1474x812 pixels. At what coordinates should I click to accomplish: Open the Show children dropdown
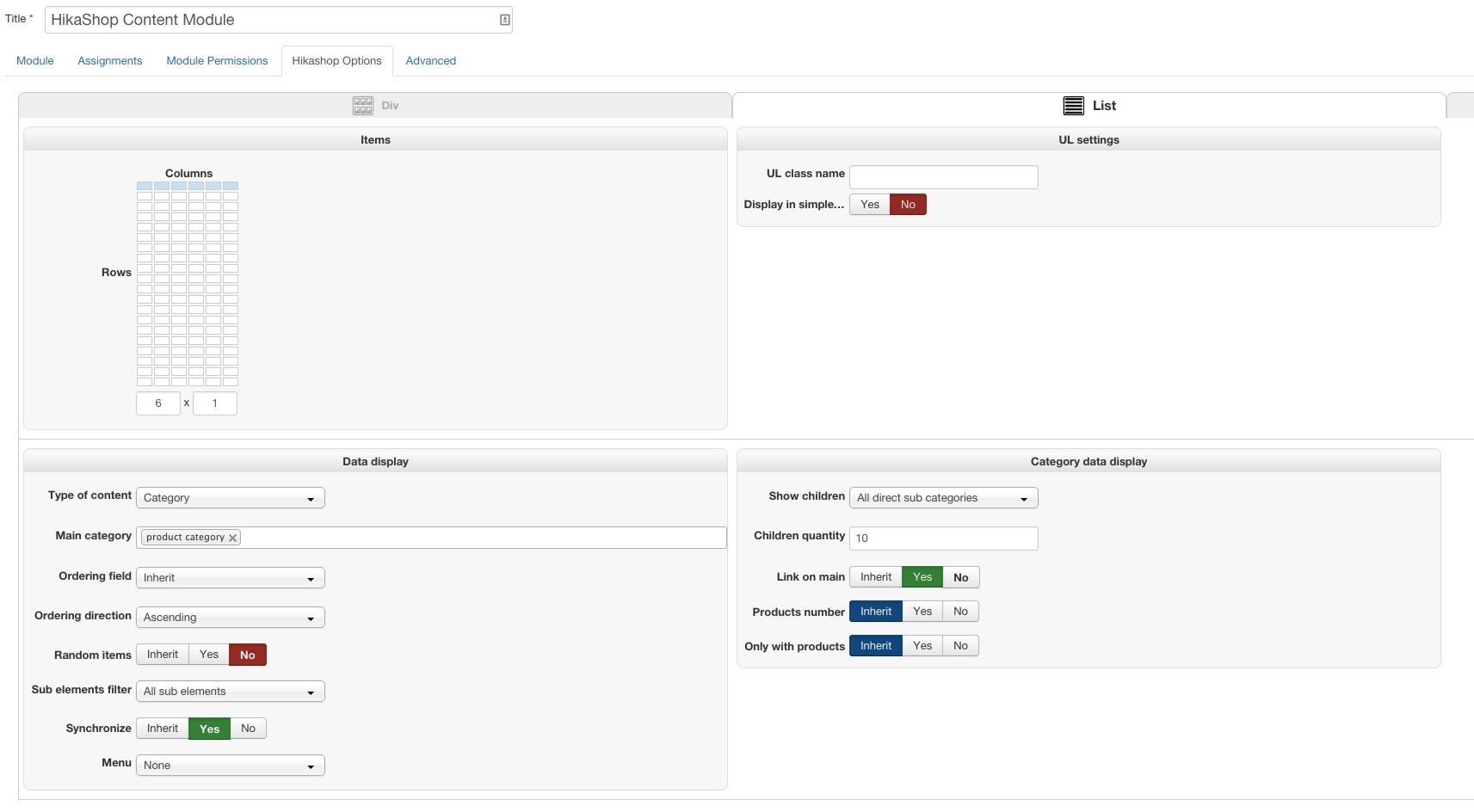point(943,498)
